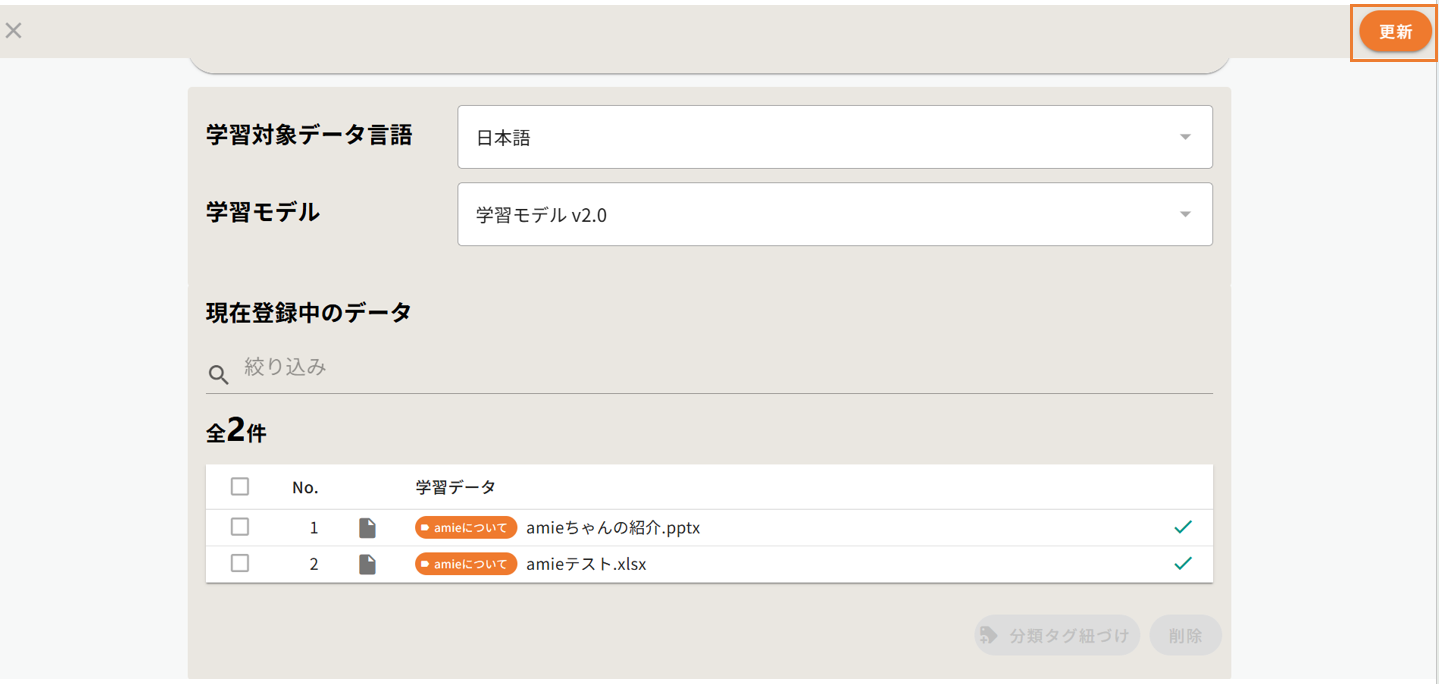
Task: Click the file icon for amieテスト.xlsx
Action: [x=368, y=564]
